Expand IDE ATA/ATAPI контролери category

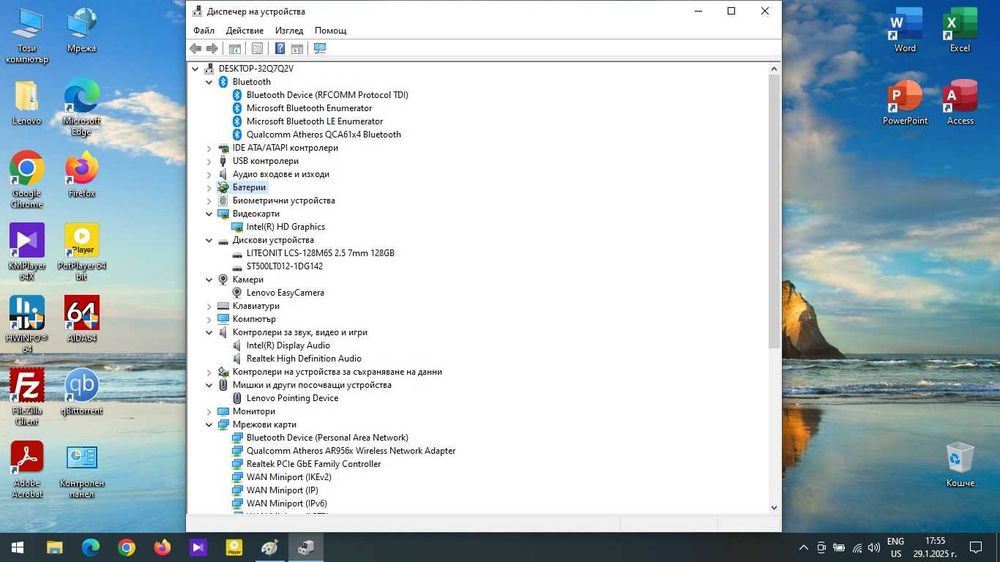[209, 148]
